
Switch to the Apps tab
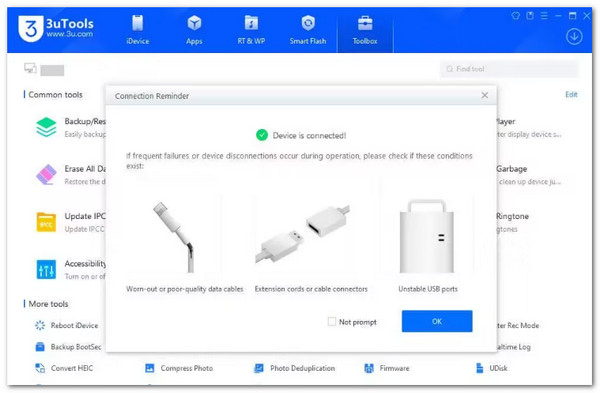coord(194,30)
